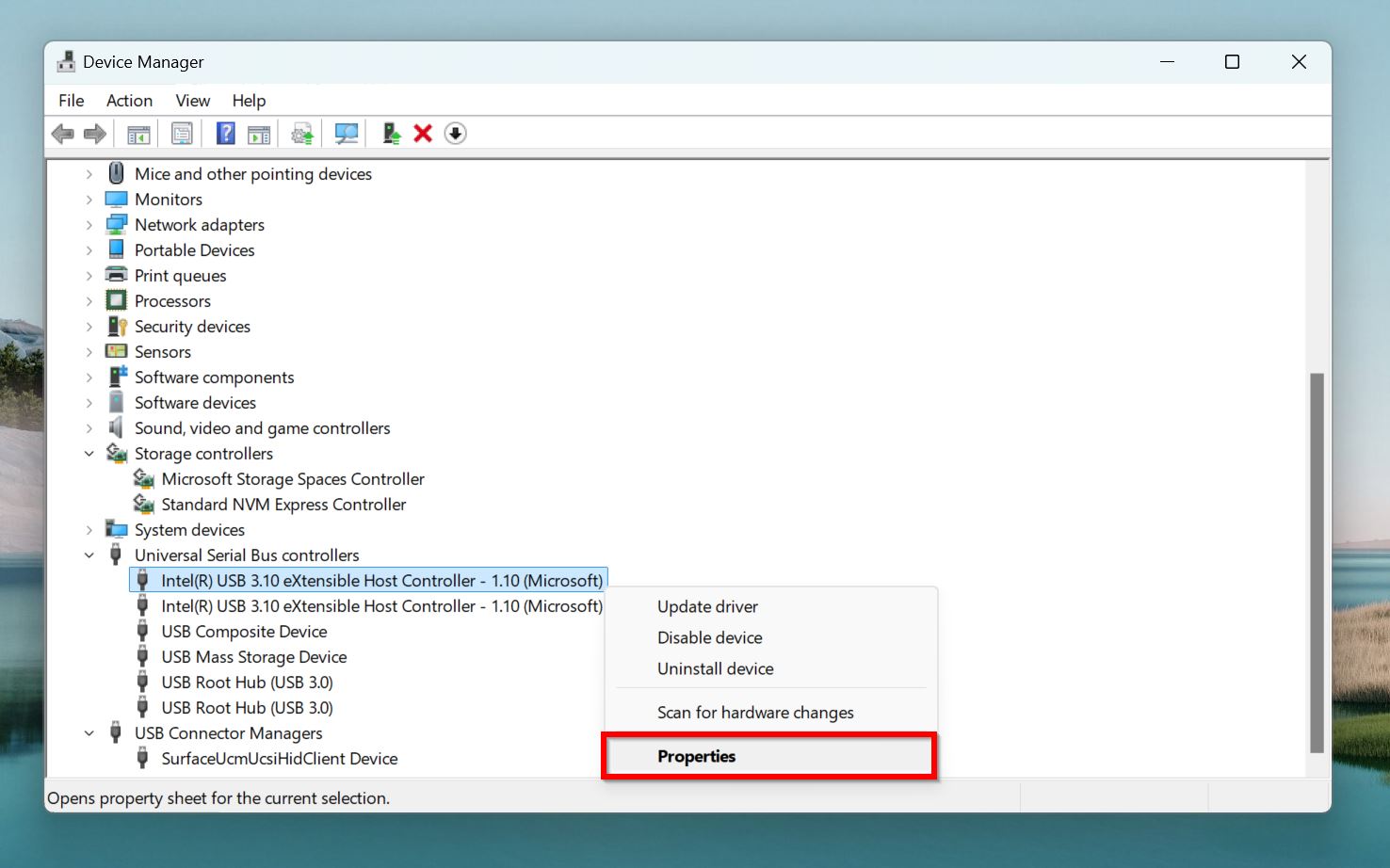The image size is (1390, 868).
Task: Choose Scan for hardware changes in context menu
Action: click(x=770, y=713)
